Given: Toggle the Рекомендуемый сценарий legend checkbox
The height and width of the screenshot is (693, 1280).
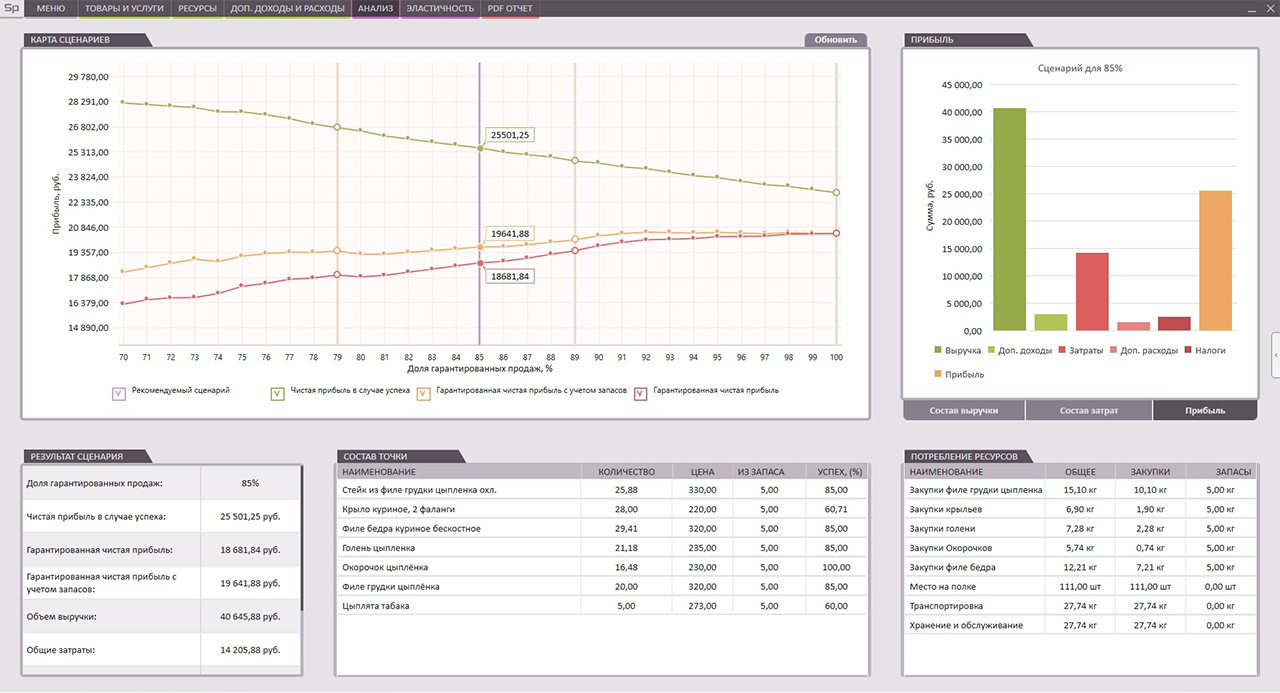Looking at the screenshot, I should 119,394.
